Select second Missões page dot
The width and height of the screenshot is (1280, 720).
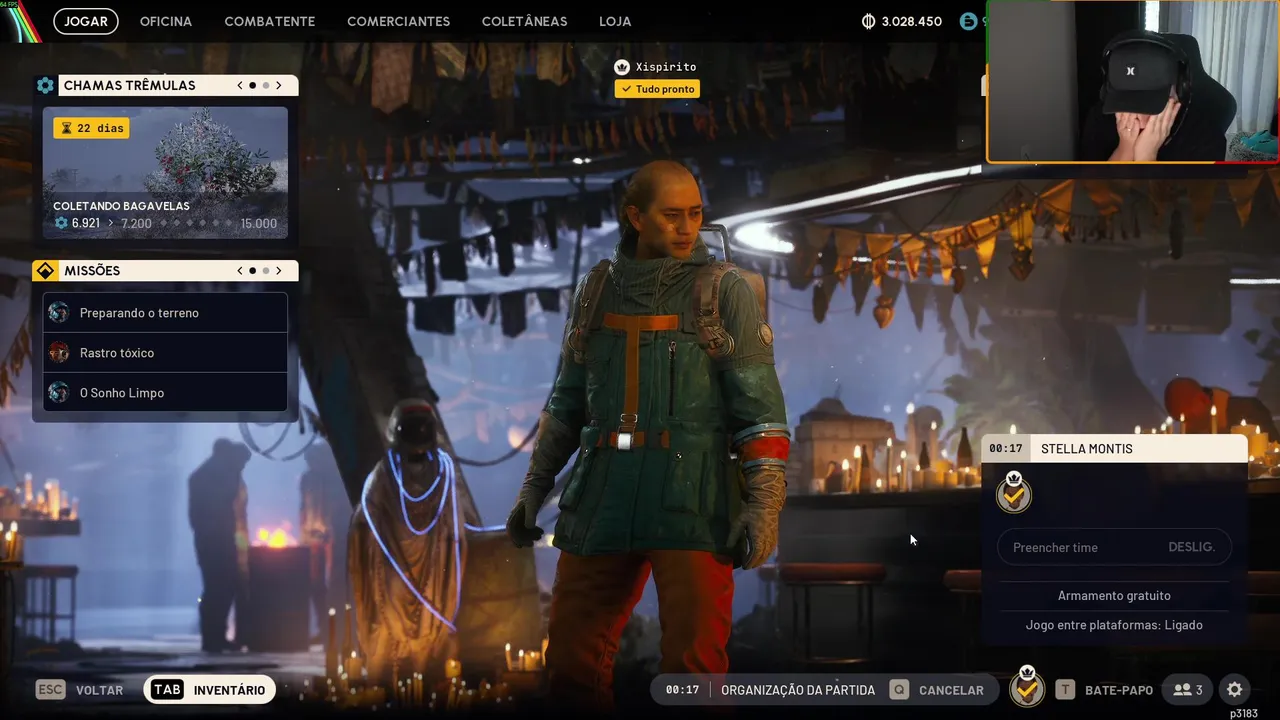point(265,271)
